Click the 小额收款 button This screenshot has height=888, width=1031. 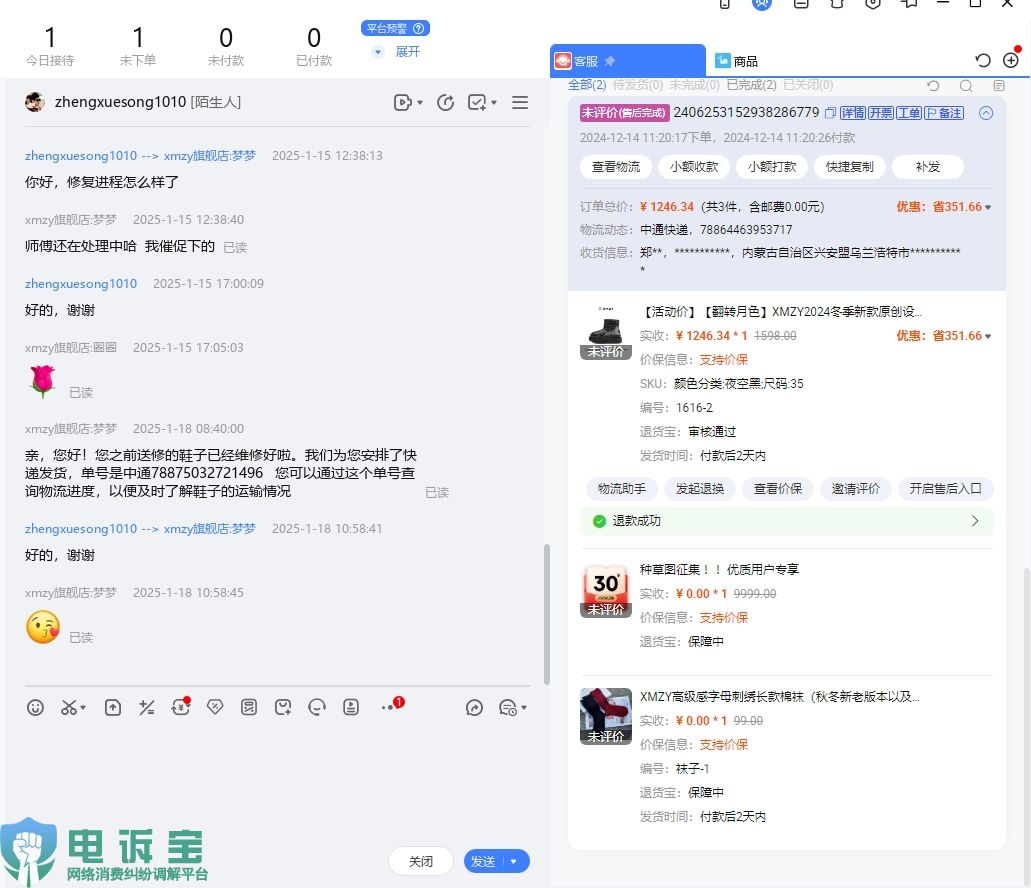click(694, 167)
